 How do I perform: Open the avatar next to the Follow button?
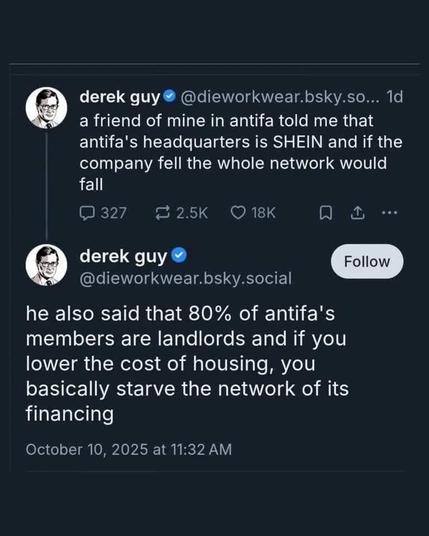(46, 265)
